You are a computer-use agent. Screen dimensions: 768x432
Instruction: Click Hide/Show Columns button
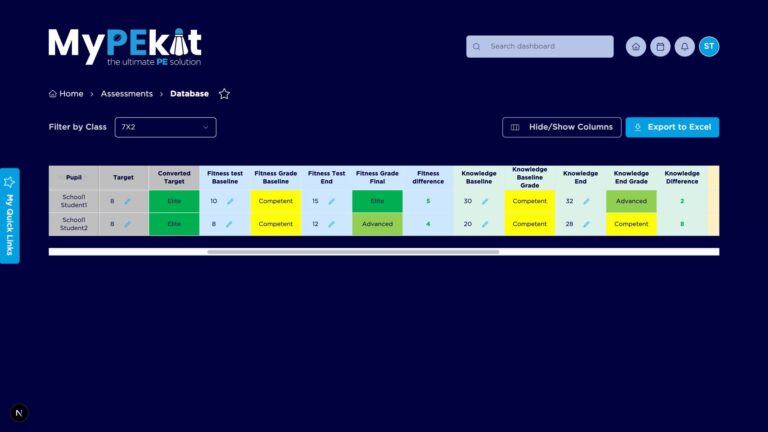click(562, 127)
